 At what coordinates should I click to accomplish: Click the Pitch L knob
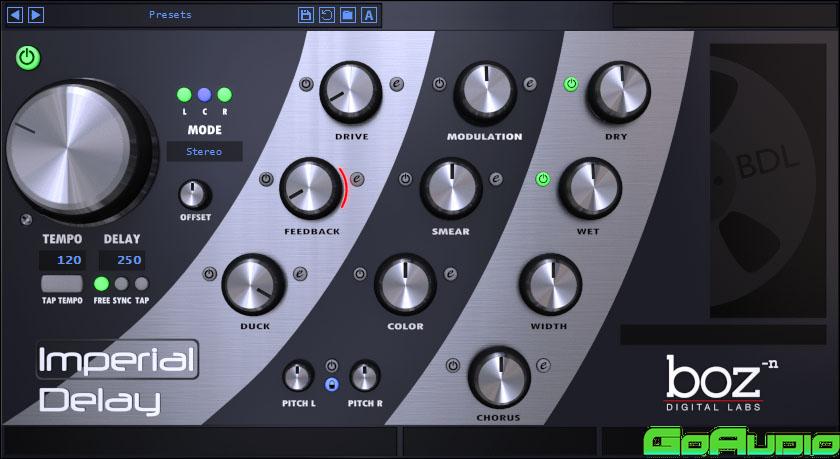click(x=298, y=376)
